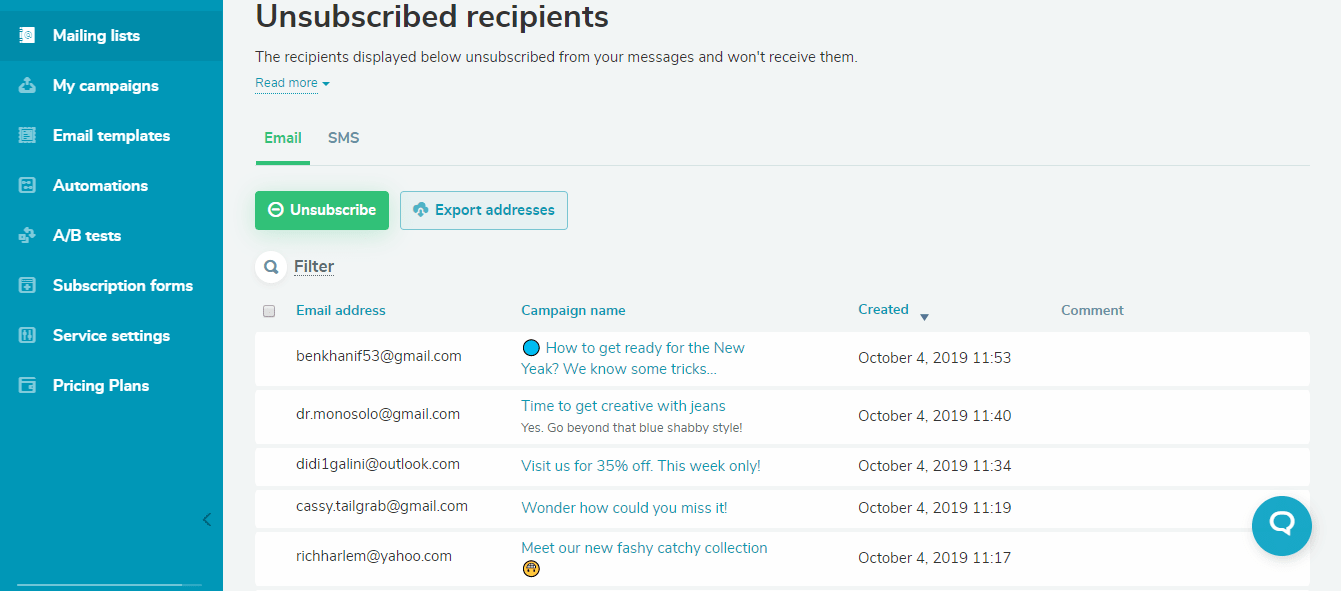Sort the list by Email address column
1341x591 pixels.
[x=340, y=310]
